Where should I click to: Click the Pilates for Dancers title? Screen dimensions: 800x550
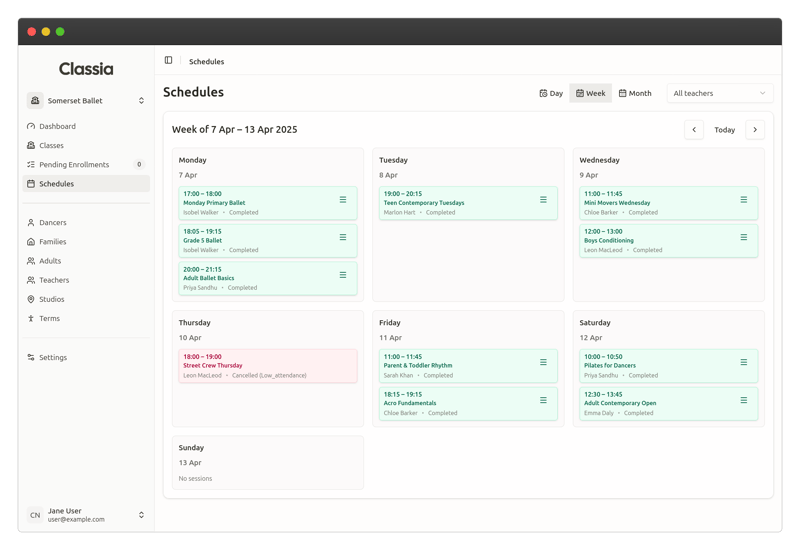click(610, 365)
